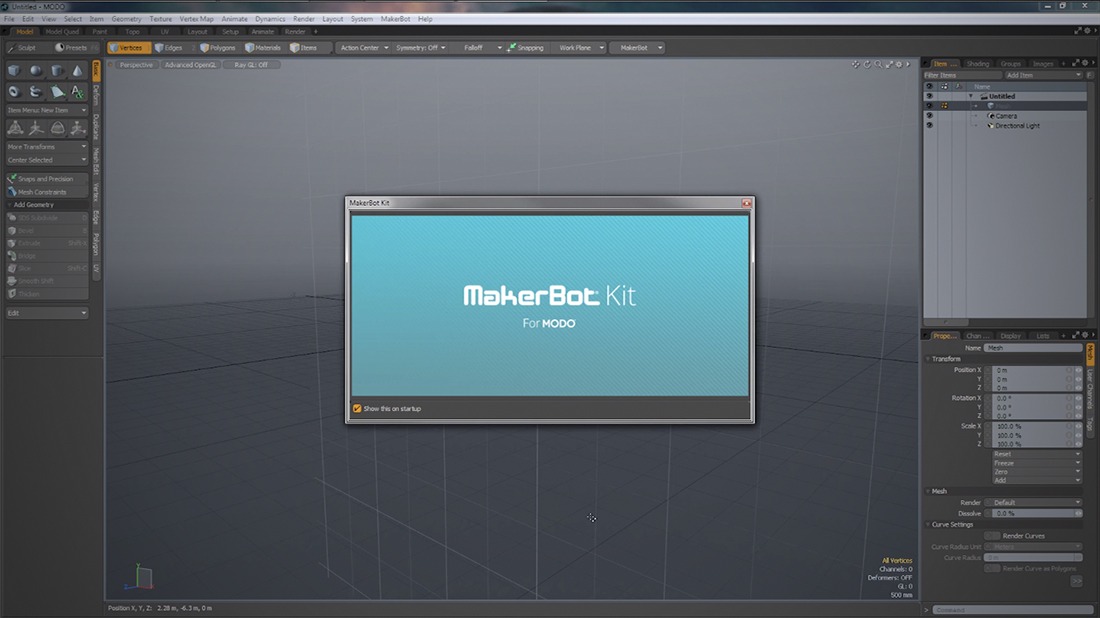The height and width of the screenshot is (618, 1100).
Task: Select the Sphere primitive tool
Action: (36, 71)
